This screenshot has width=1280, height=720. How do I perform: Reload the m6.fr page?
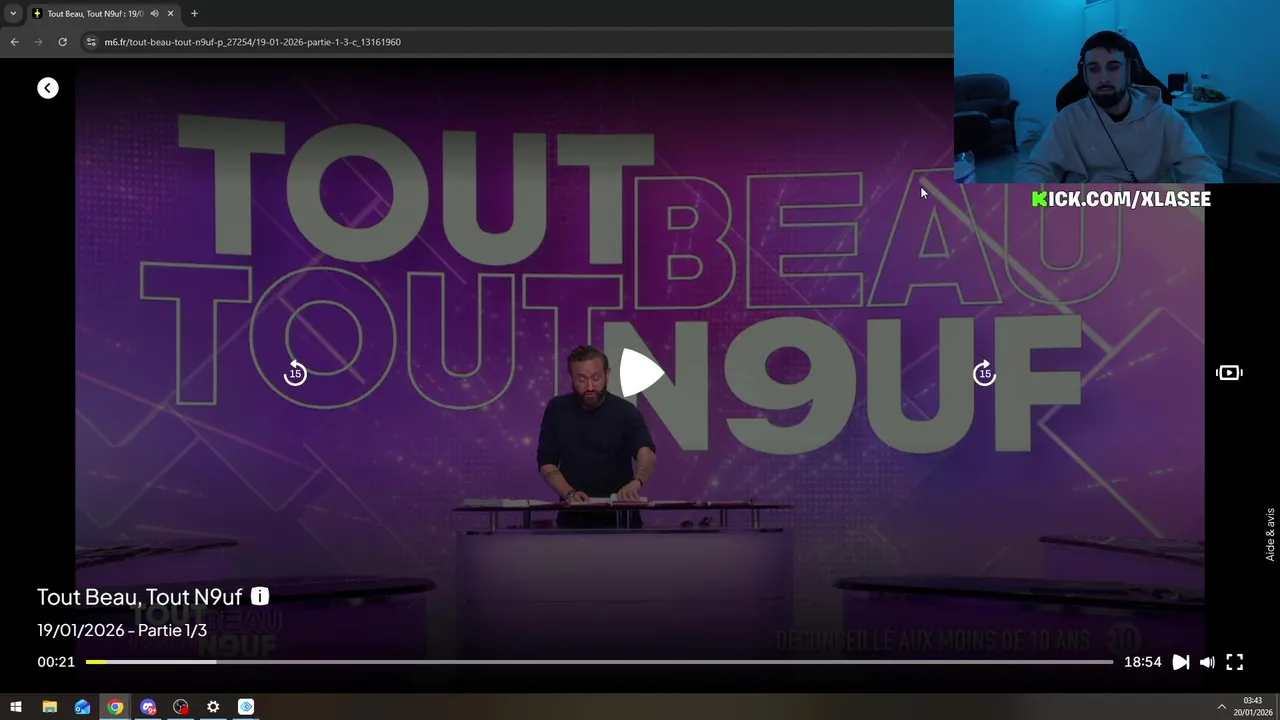point(62,42)
